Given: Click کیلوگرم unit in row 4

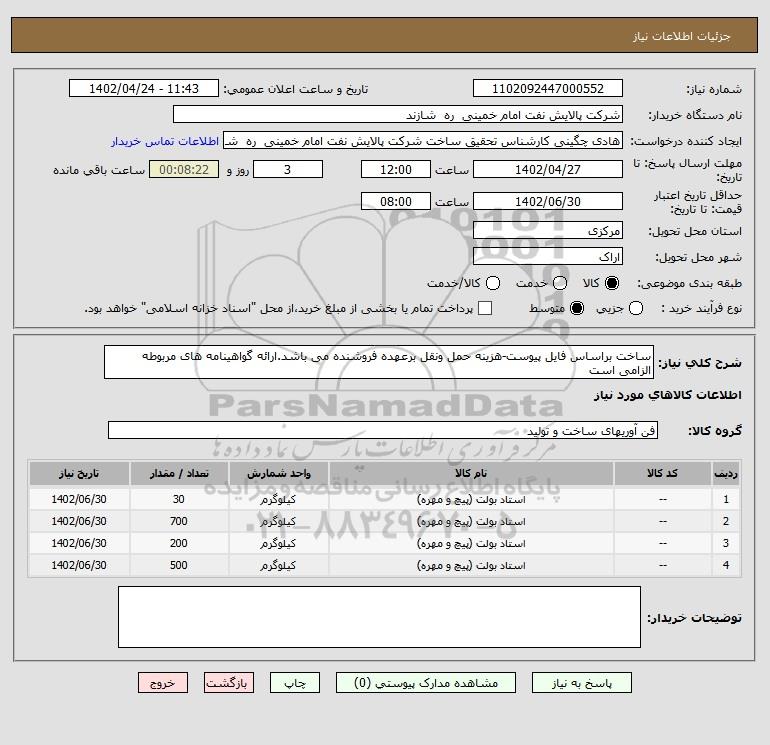Looking at the screenshot, I should 278,566.
